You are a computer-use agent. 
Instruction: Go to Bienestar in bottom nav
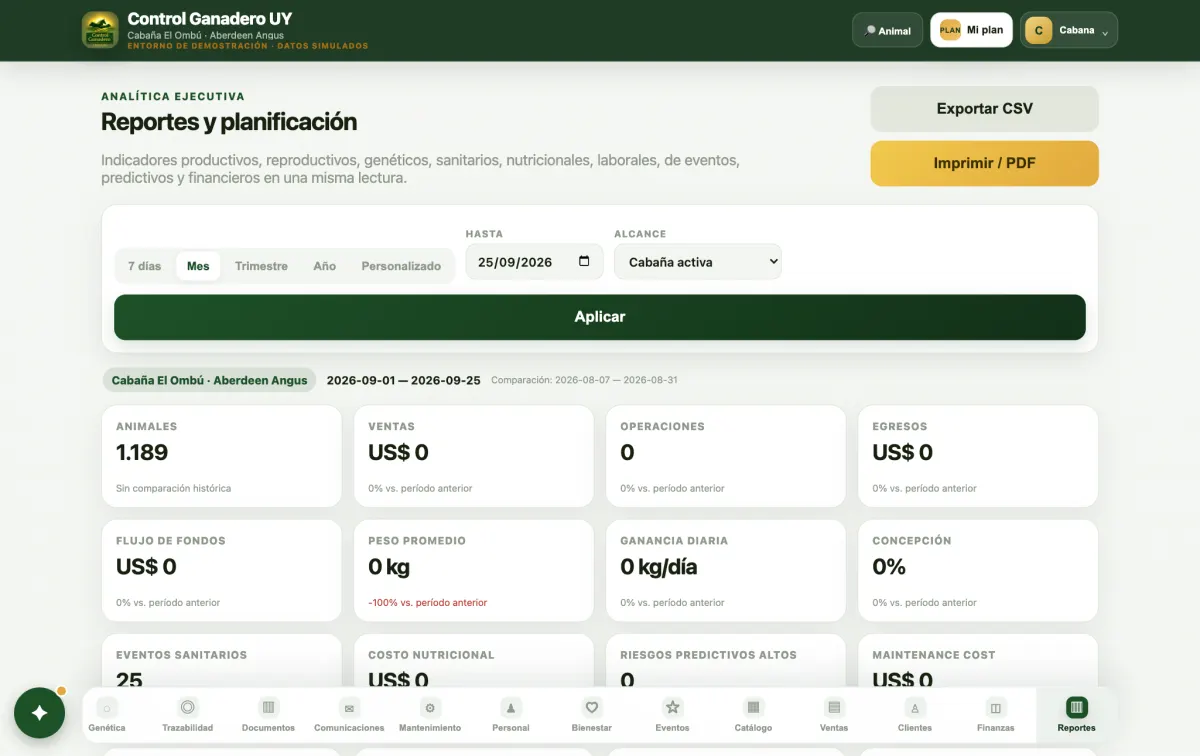[x=592, y=715]
